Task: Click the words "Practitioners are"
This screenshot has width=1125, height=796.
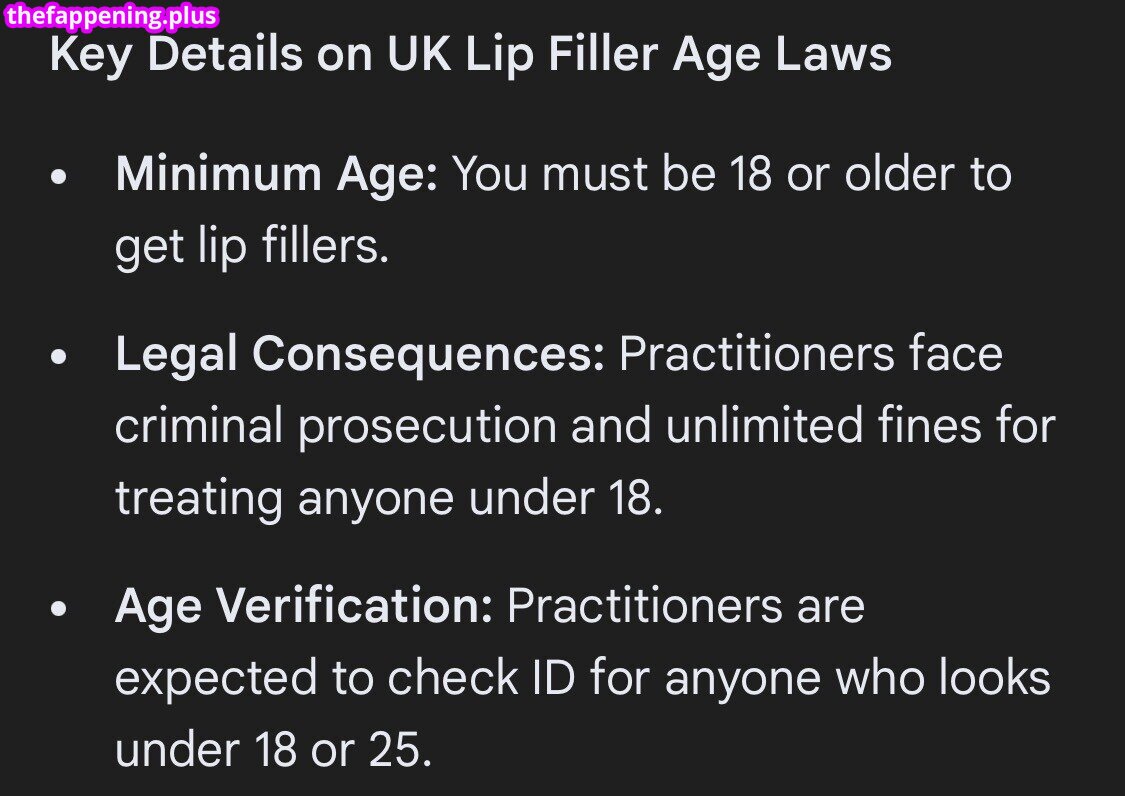Action: click(686, 606)
